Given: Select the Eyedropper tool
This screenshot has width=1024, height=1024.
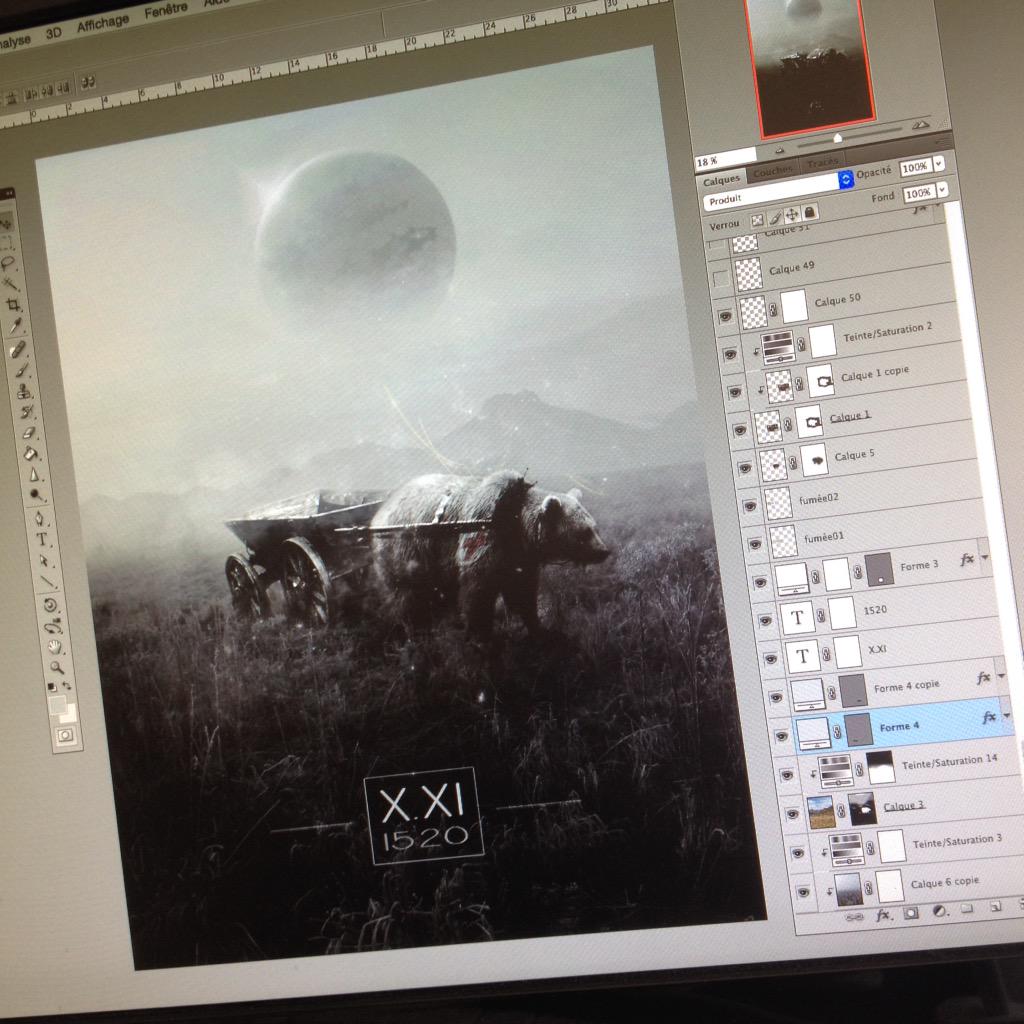Looking at the screenshot, I should point(16,326).
